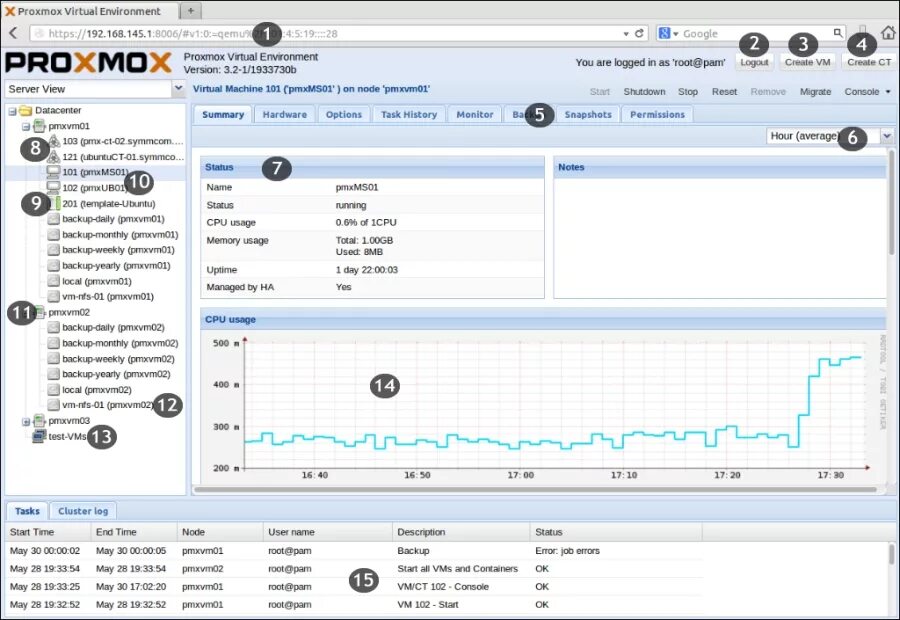Open the Task History tab
The width and height of the screenshot is (900, 620).
[409, 115]
